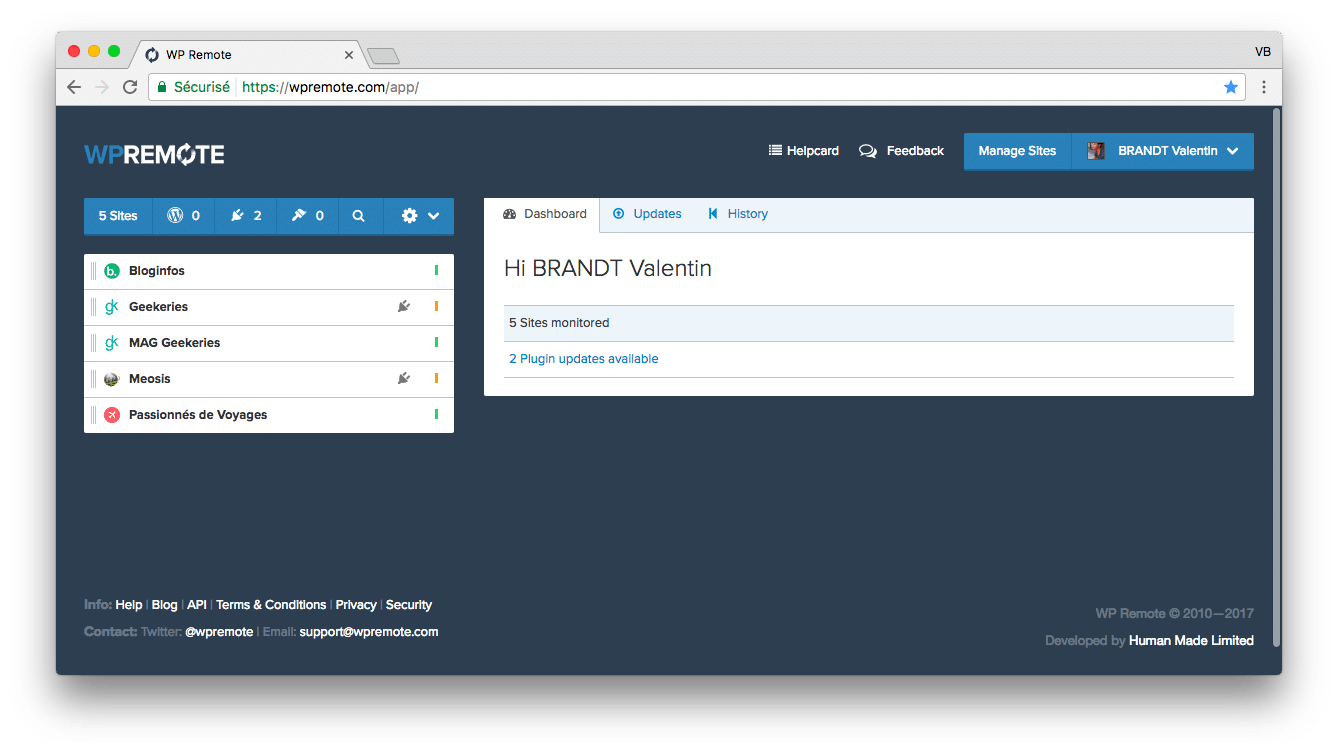Click the Bloginfos drag handle
The height and width of the screenshot is (755, 1338).
[x=94, y=271]
